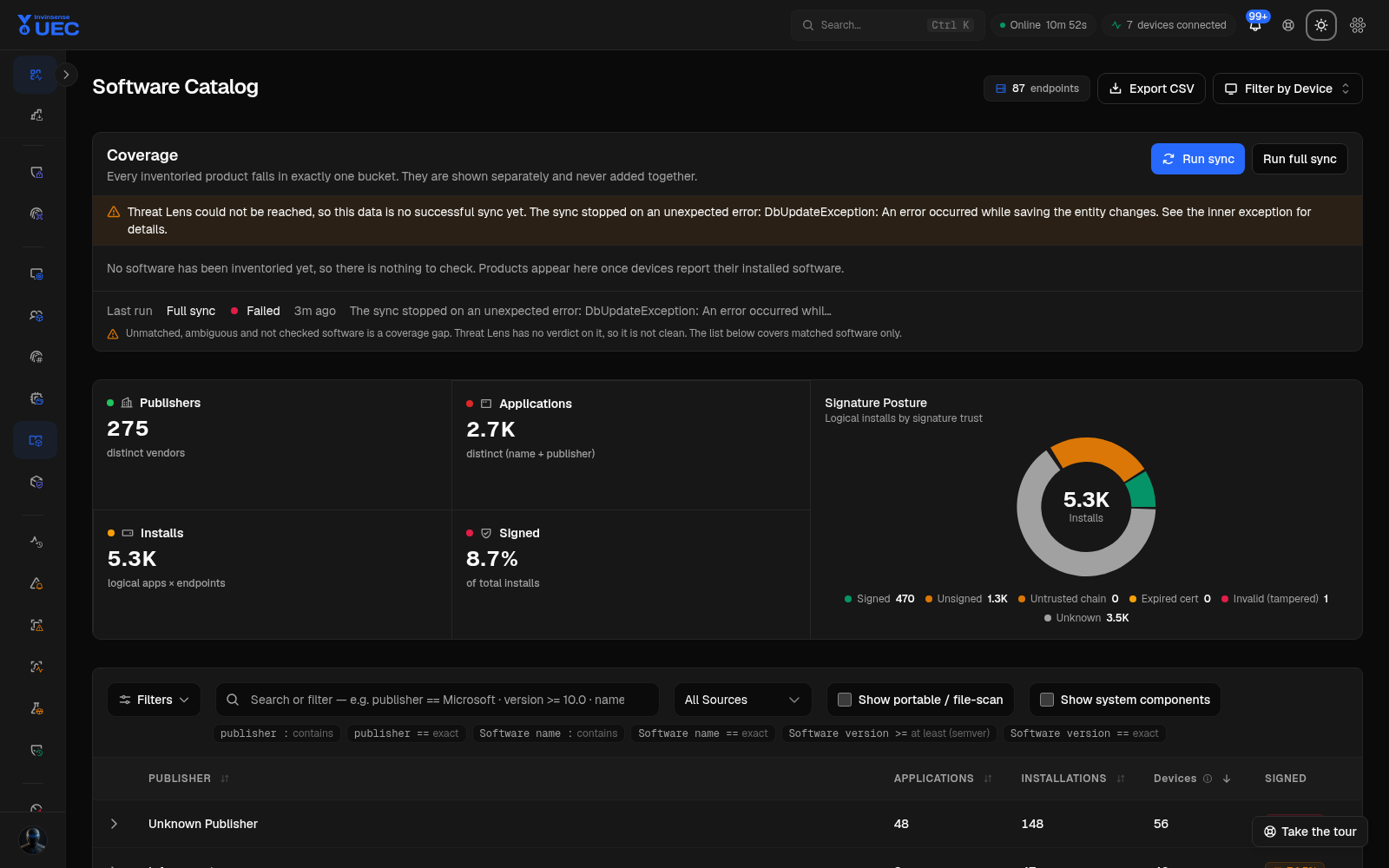Open the package-with-shield sidebar page
The width and height of the screenshot is (1389, 868).
coord(36,482)
